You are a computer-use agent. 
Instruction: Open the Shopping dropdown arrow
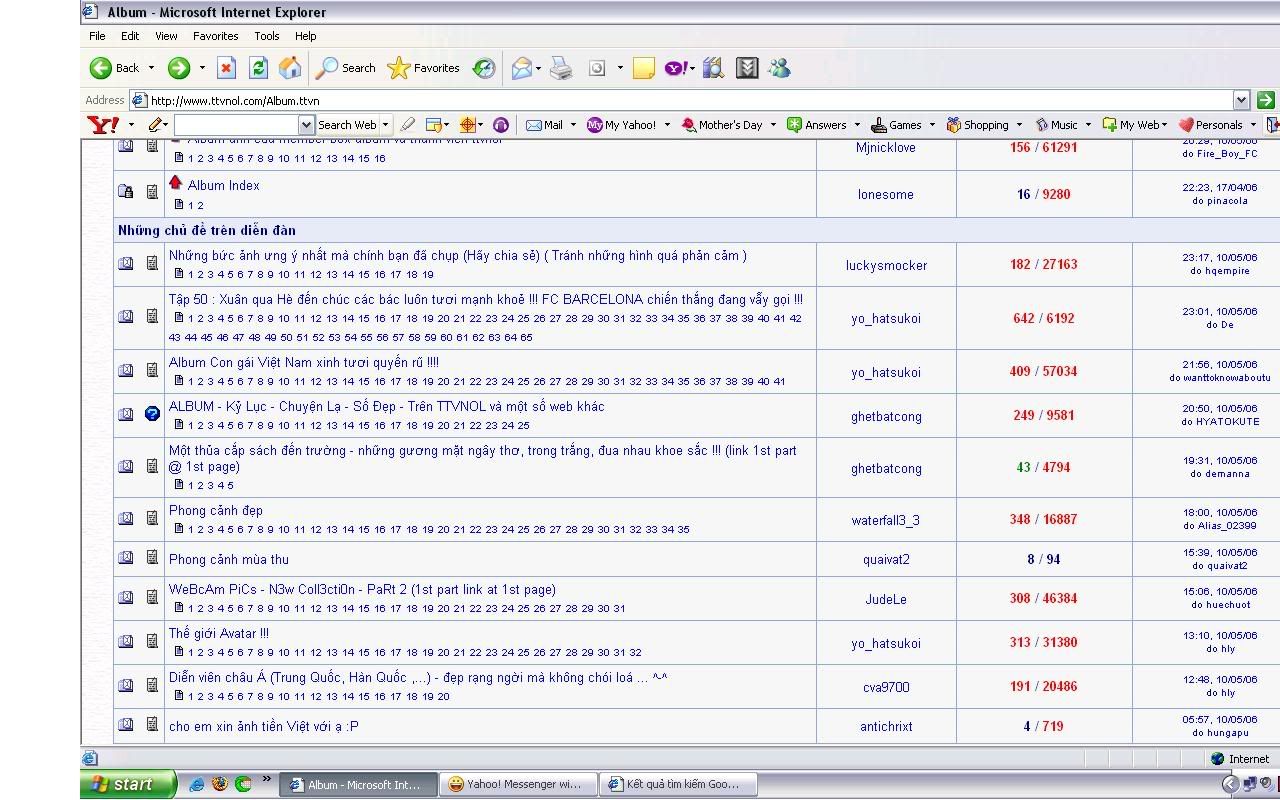point(1019,125)
